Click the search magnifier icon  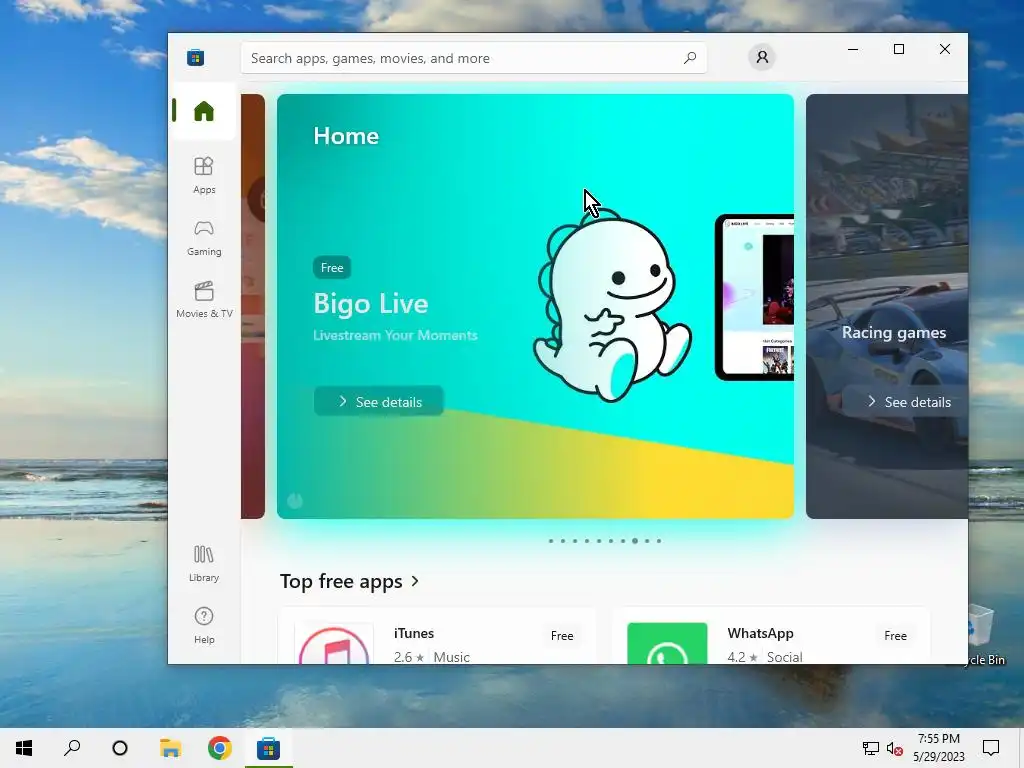point(690,57)
